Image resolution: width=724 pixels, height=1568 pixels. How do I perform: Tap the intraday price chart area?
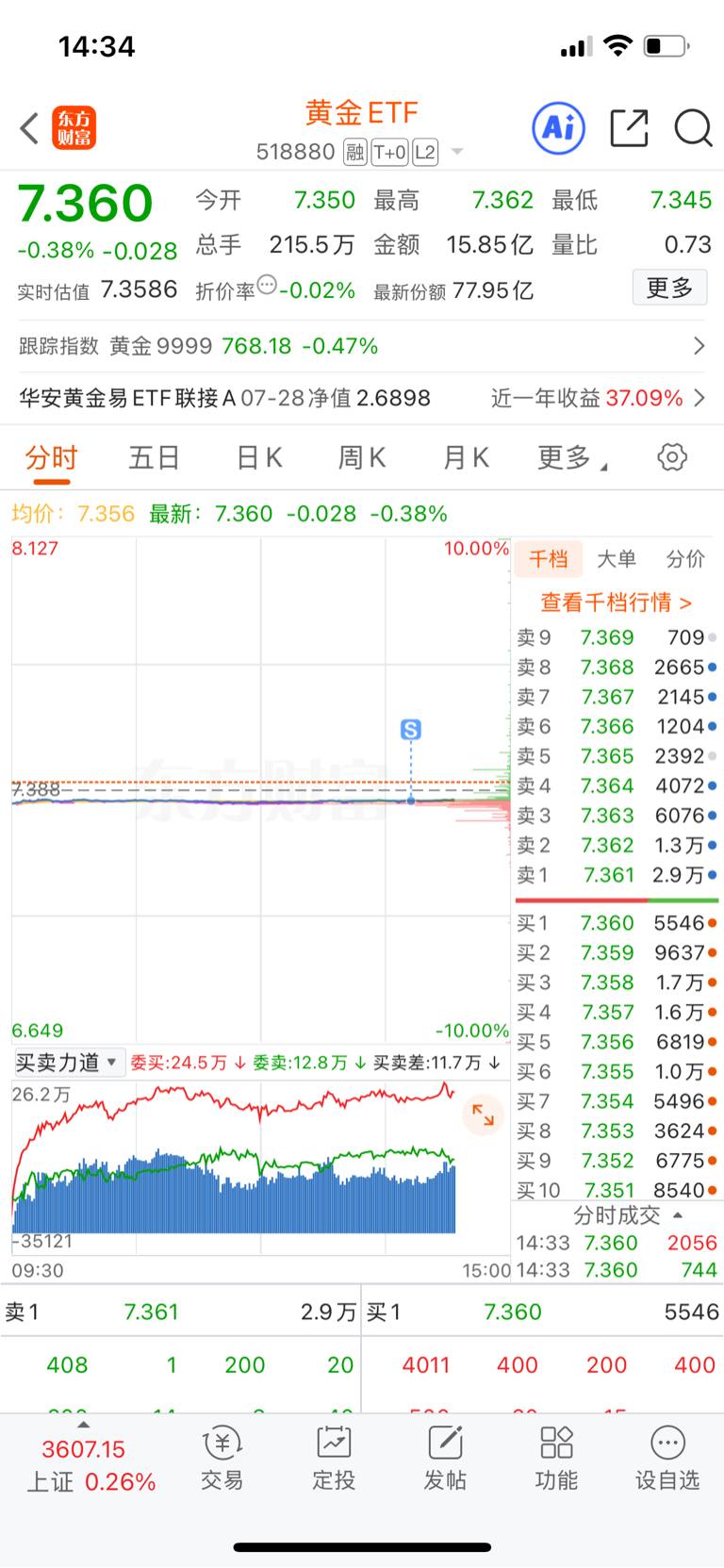[x=260, y=789]
